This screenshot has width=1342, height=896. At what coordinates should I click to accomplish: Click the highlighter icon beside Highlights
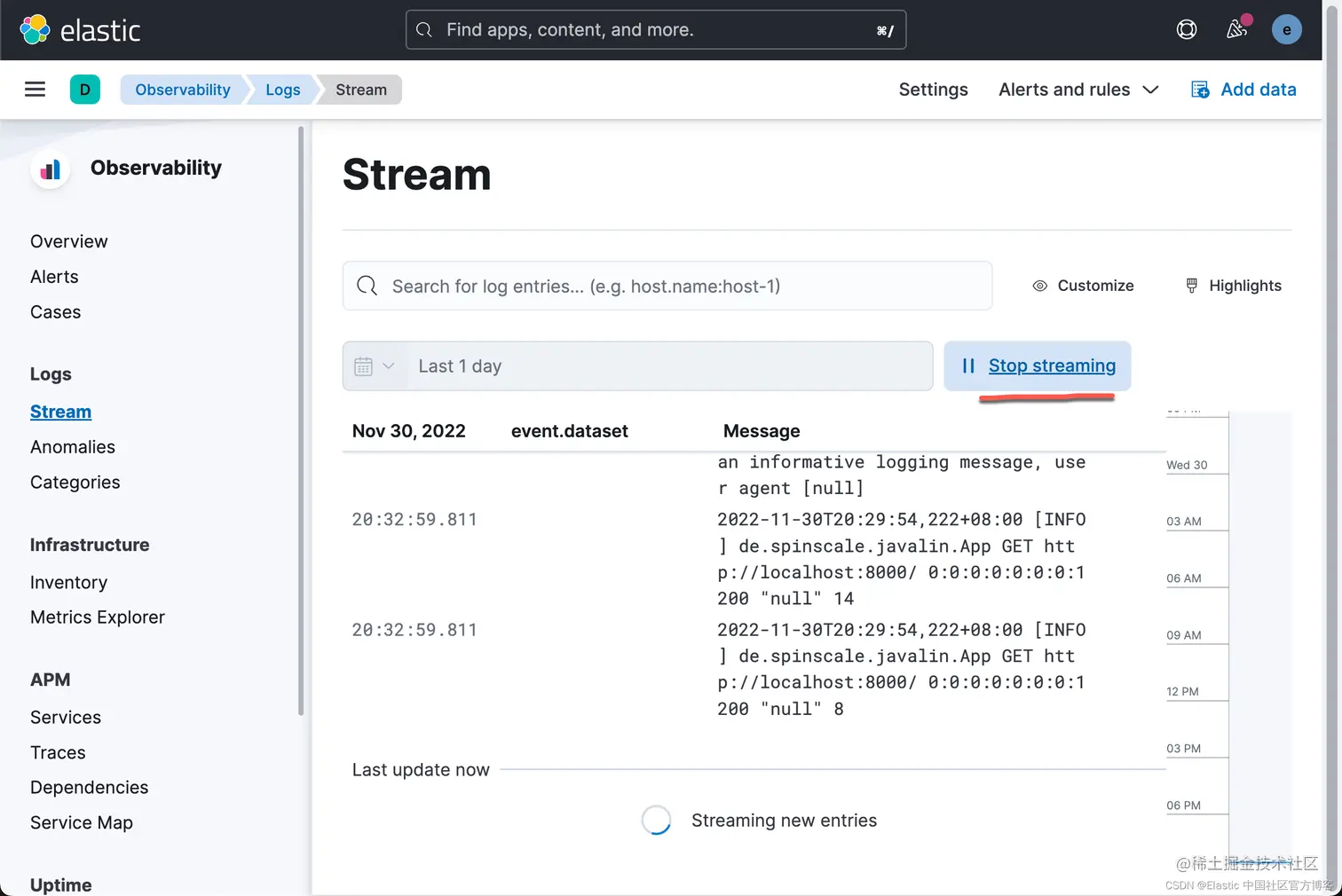pos(1192,286)
